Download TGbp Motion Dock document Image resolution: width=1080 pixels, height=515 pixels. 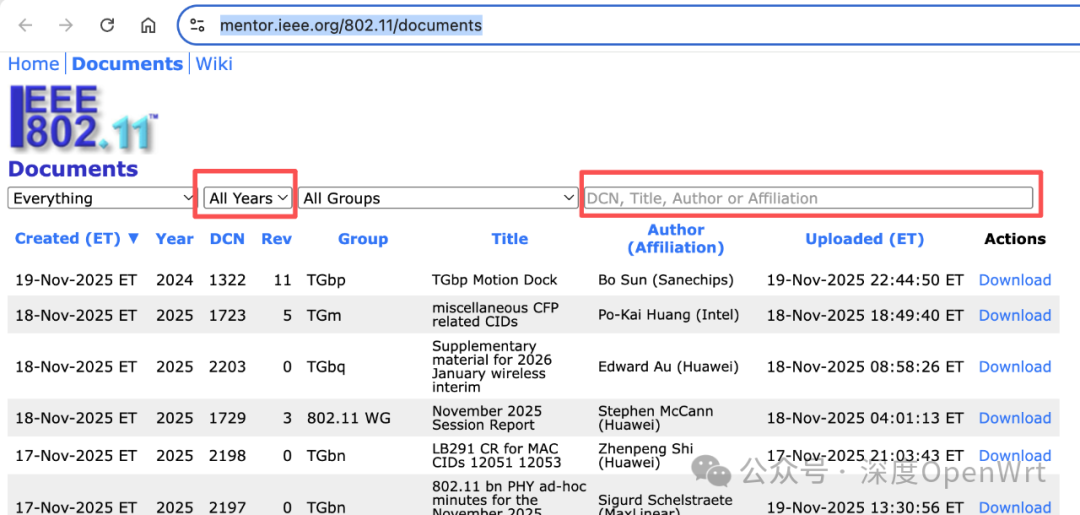coord(1015,280)
